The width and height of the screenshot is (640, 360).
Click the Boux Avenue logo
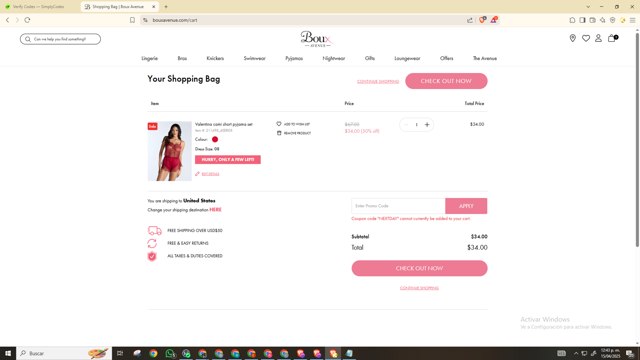[x=317, y=39]
